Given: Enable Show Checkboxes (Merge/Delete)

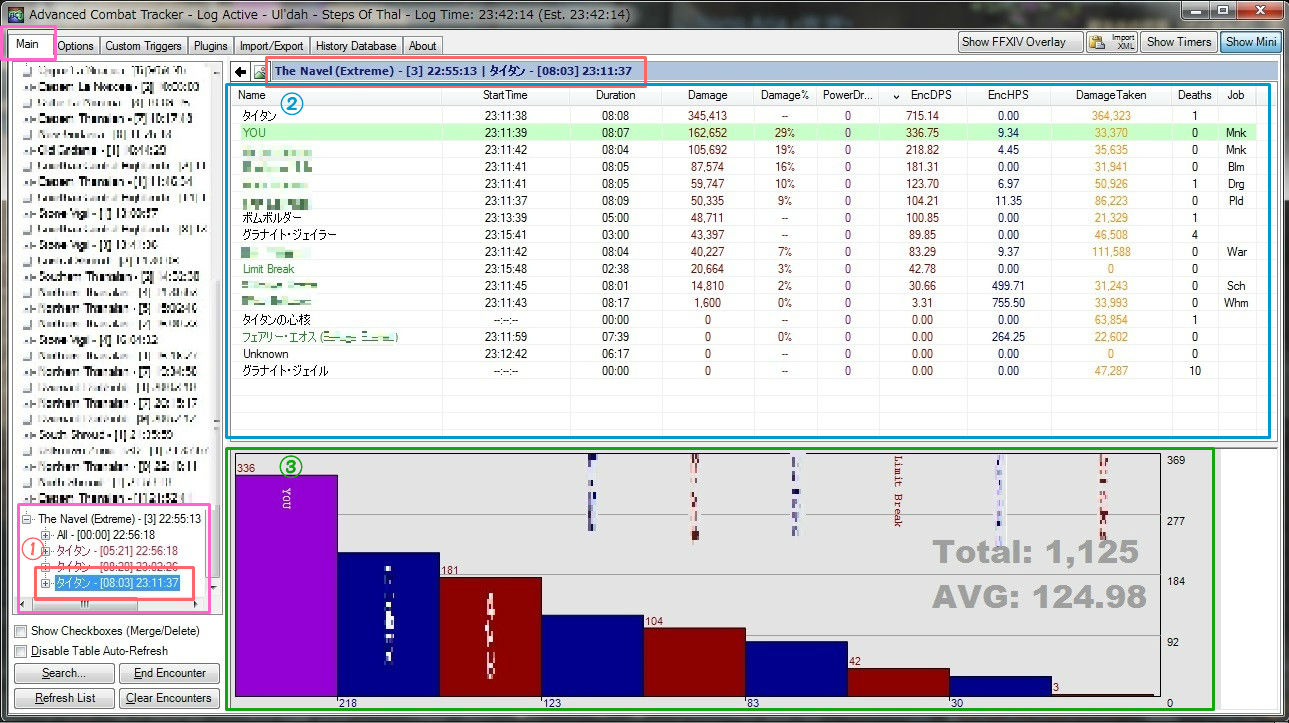Looking at the screenshot, I should click(x=21, y=631).
